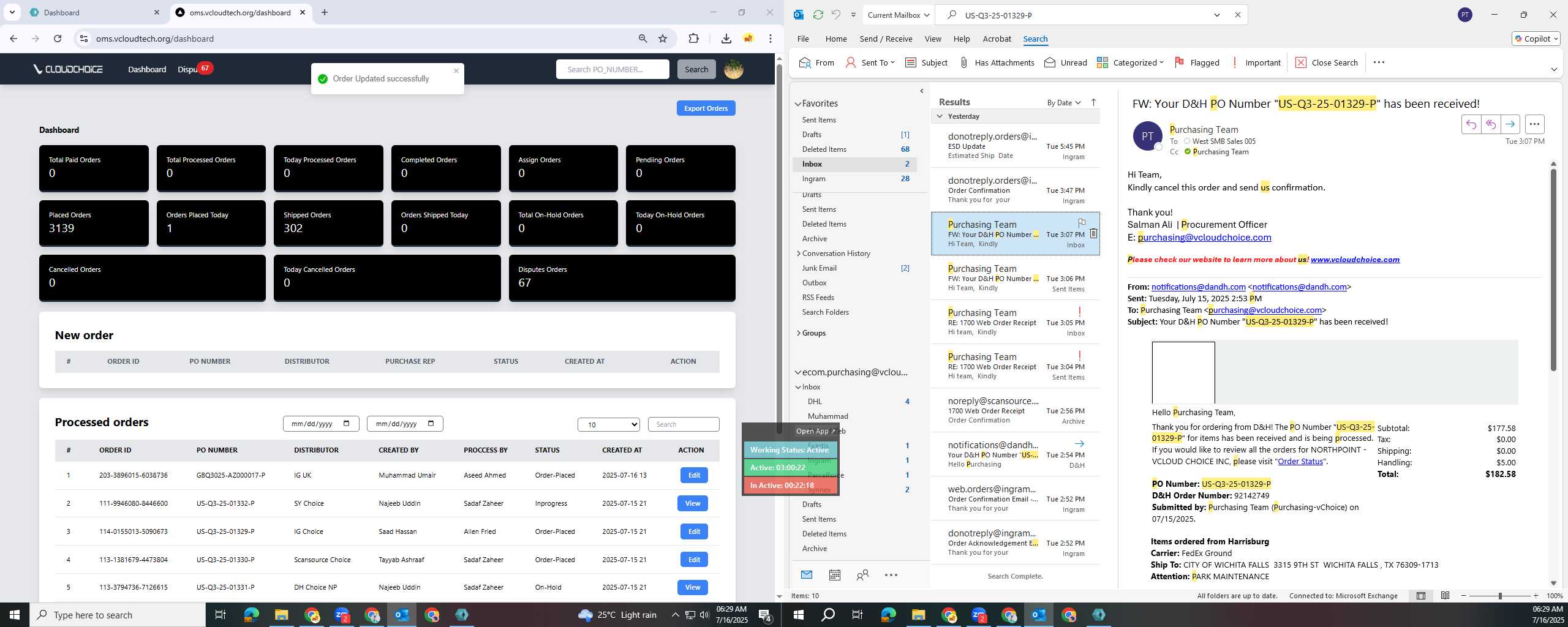Open the Outlook File menu
1568x627 pixels.
click(x=803, y=39)
